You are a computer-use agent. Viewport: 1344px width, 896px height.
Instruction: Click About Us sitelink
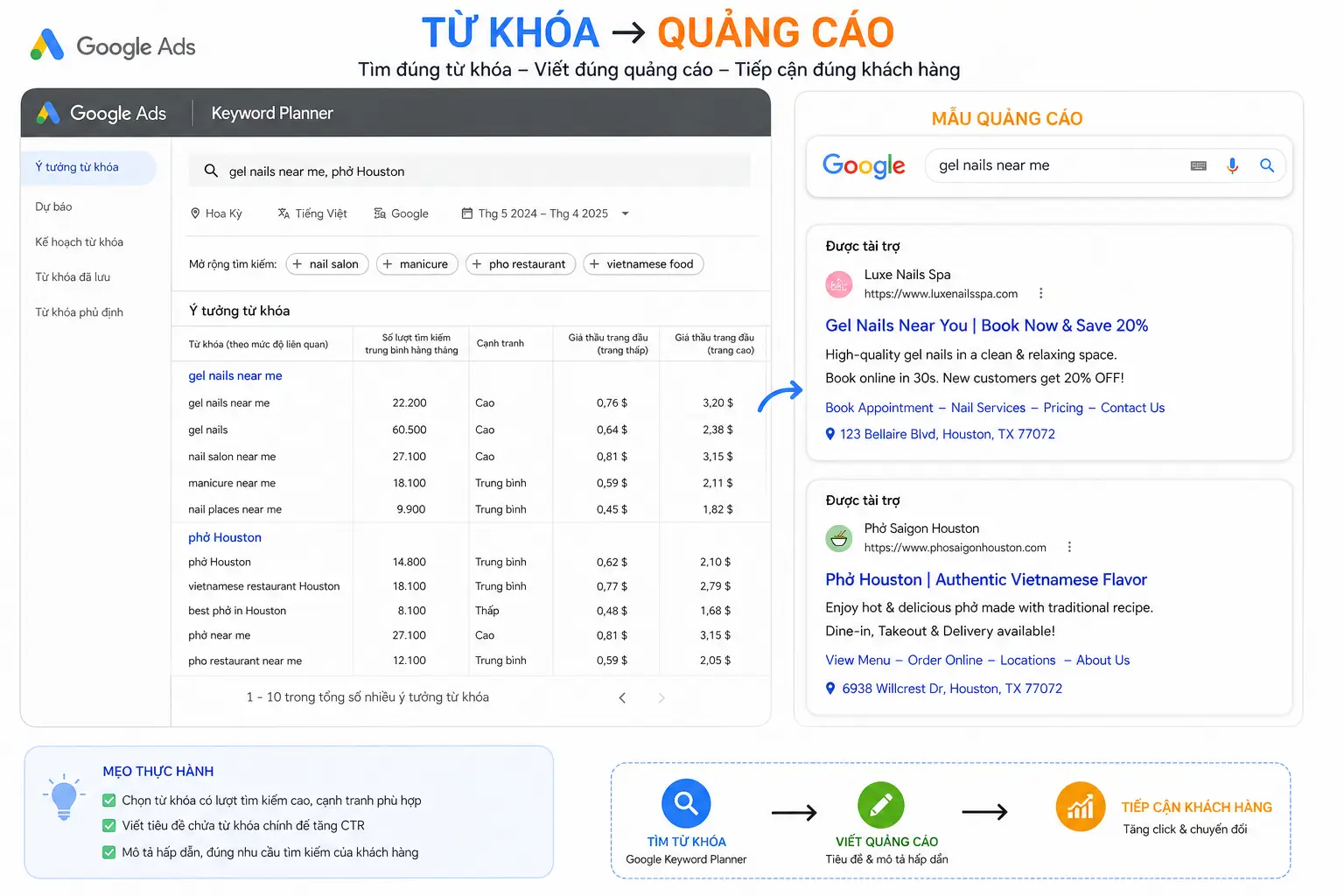1102,660
